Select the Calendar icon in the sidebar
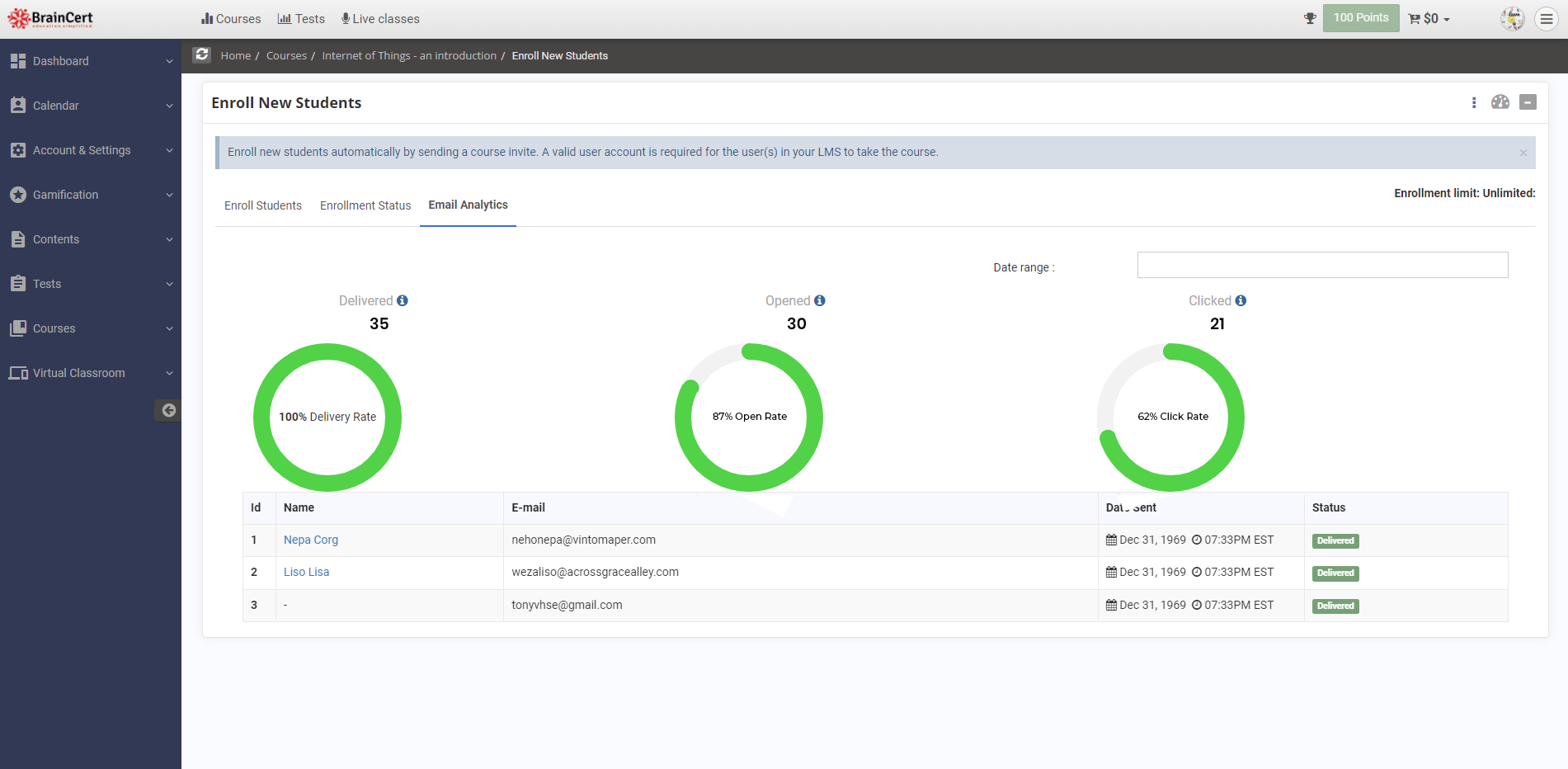The width and height of the screenshot is (1568, 769). (x=18, y=105)
